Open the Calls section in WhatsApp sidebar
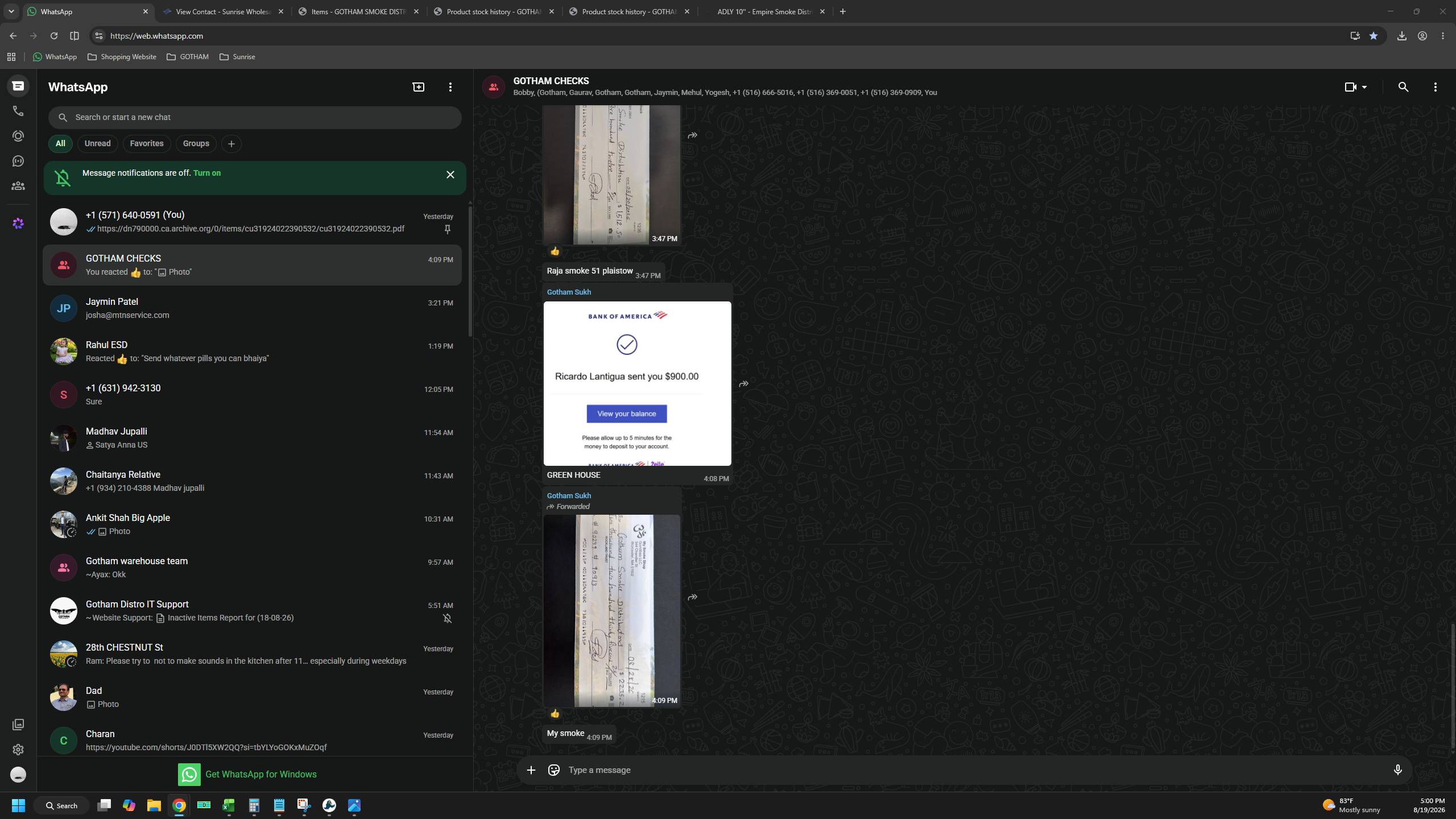This screenshot has width=1456, height=819. tap(18, 111)
